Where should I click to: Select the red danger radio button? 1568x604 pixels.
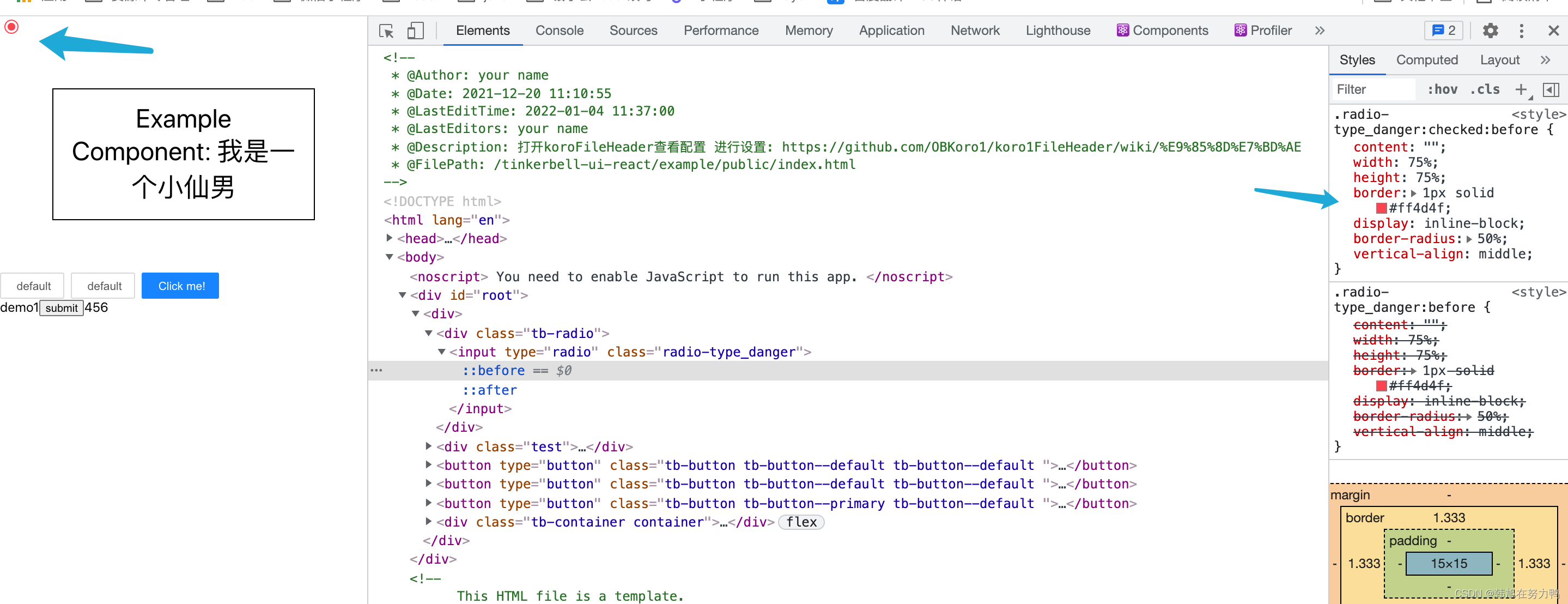pyautogui.click(x=11, y=27)
